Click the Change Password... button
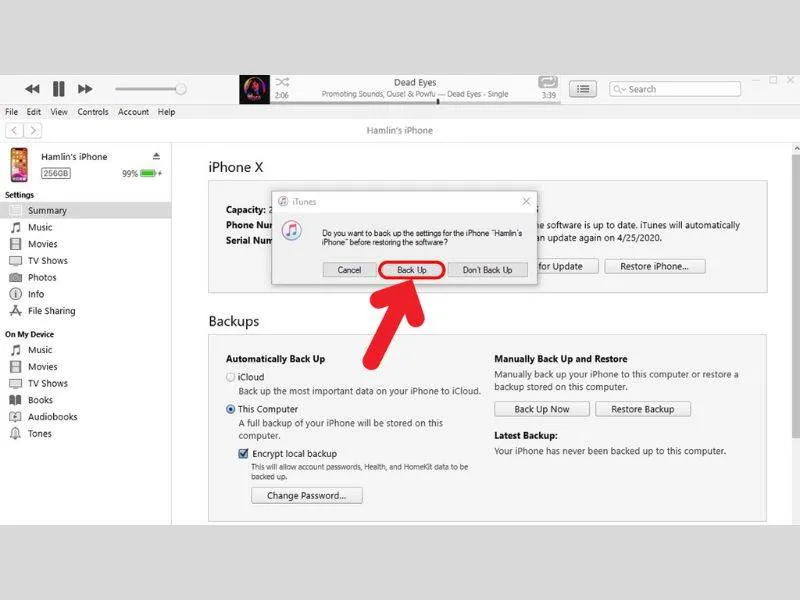The image size is (800, 600). (x=307, y=495)
